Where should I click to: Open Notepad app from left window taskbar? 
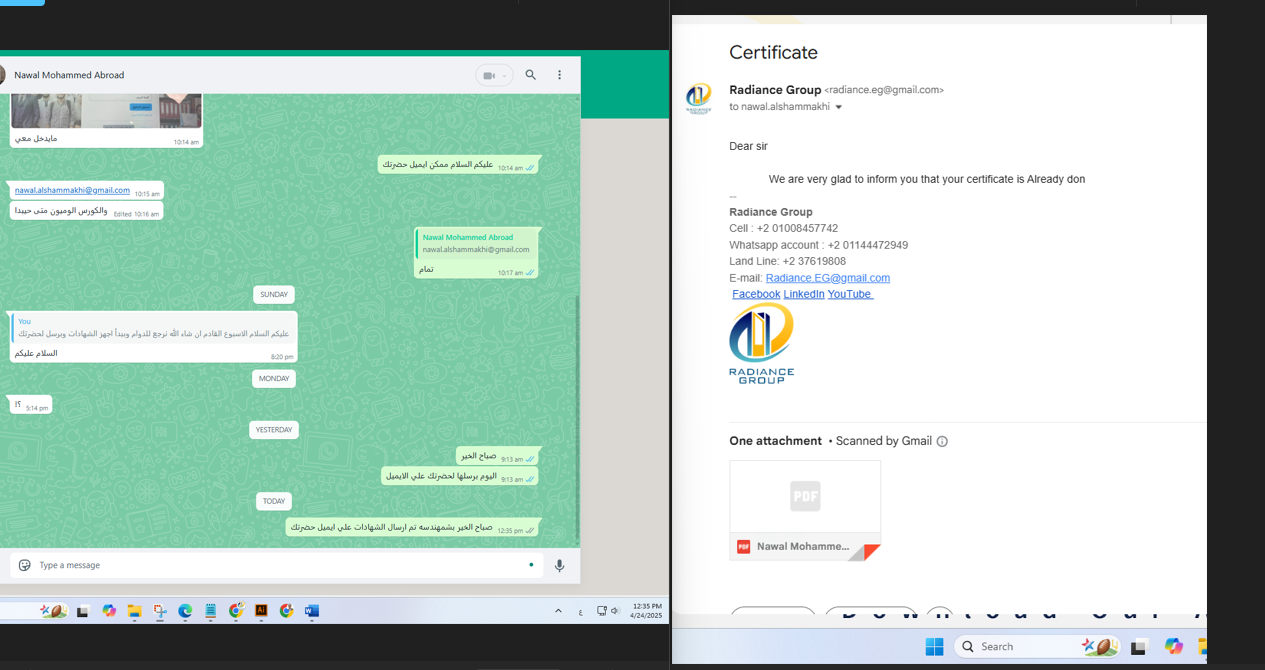click(x=211, y=611)
